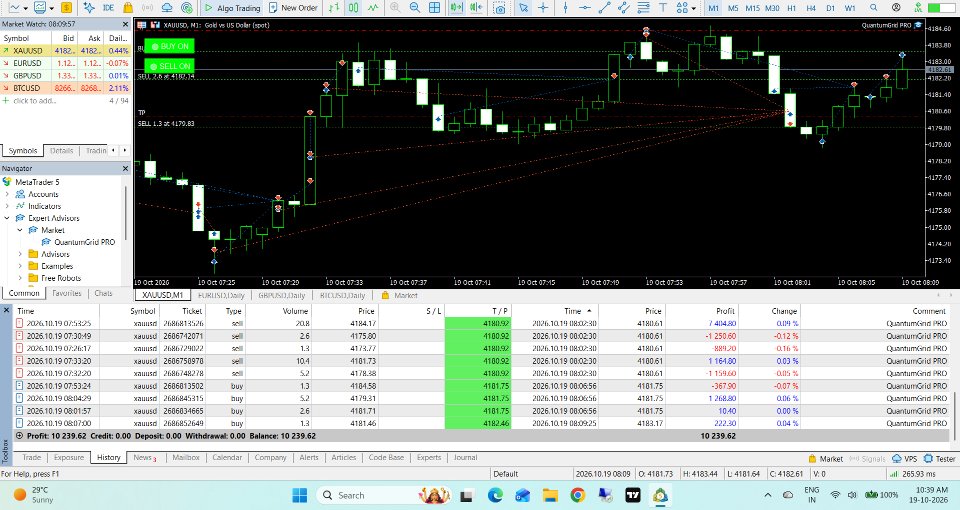Open the Windows Start menu
Screen dimensions: 960x510
point(299,495)
